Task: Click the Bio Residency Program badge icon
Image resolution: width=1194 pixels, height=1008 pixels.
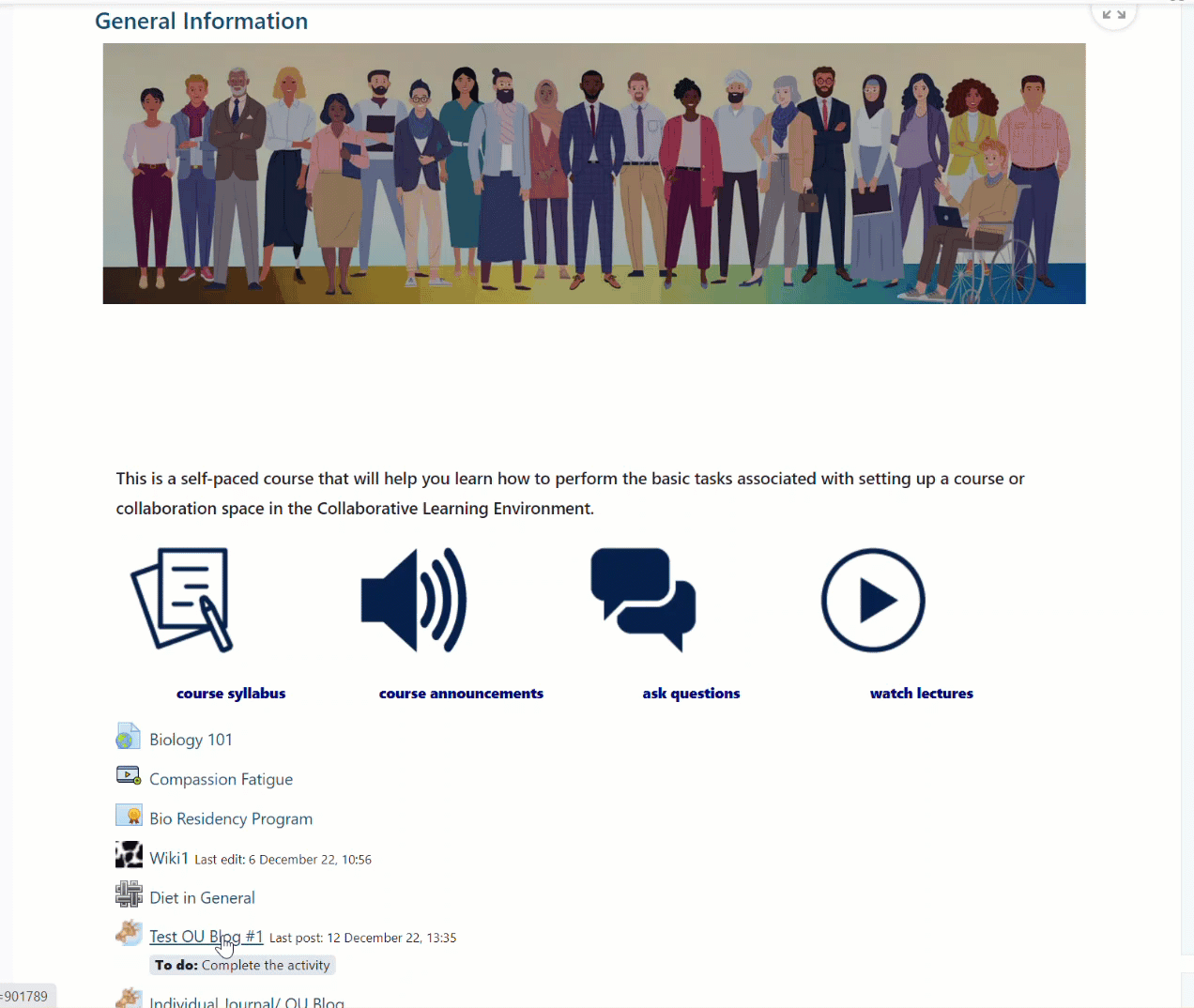Action: pos(129,816)
